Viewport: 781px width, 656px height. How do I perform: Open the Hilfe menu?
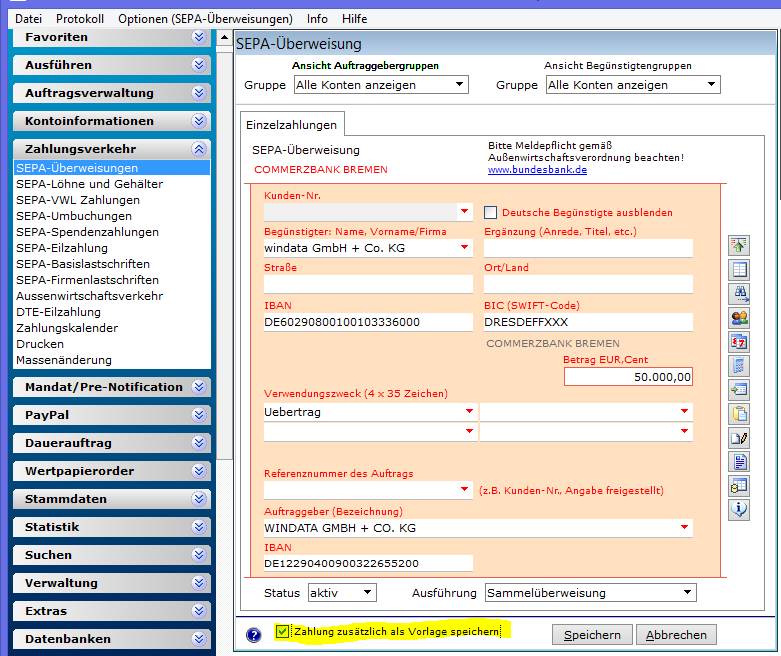tap(355, 19)
